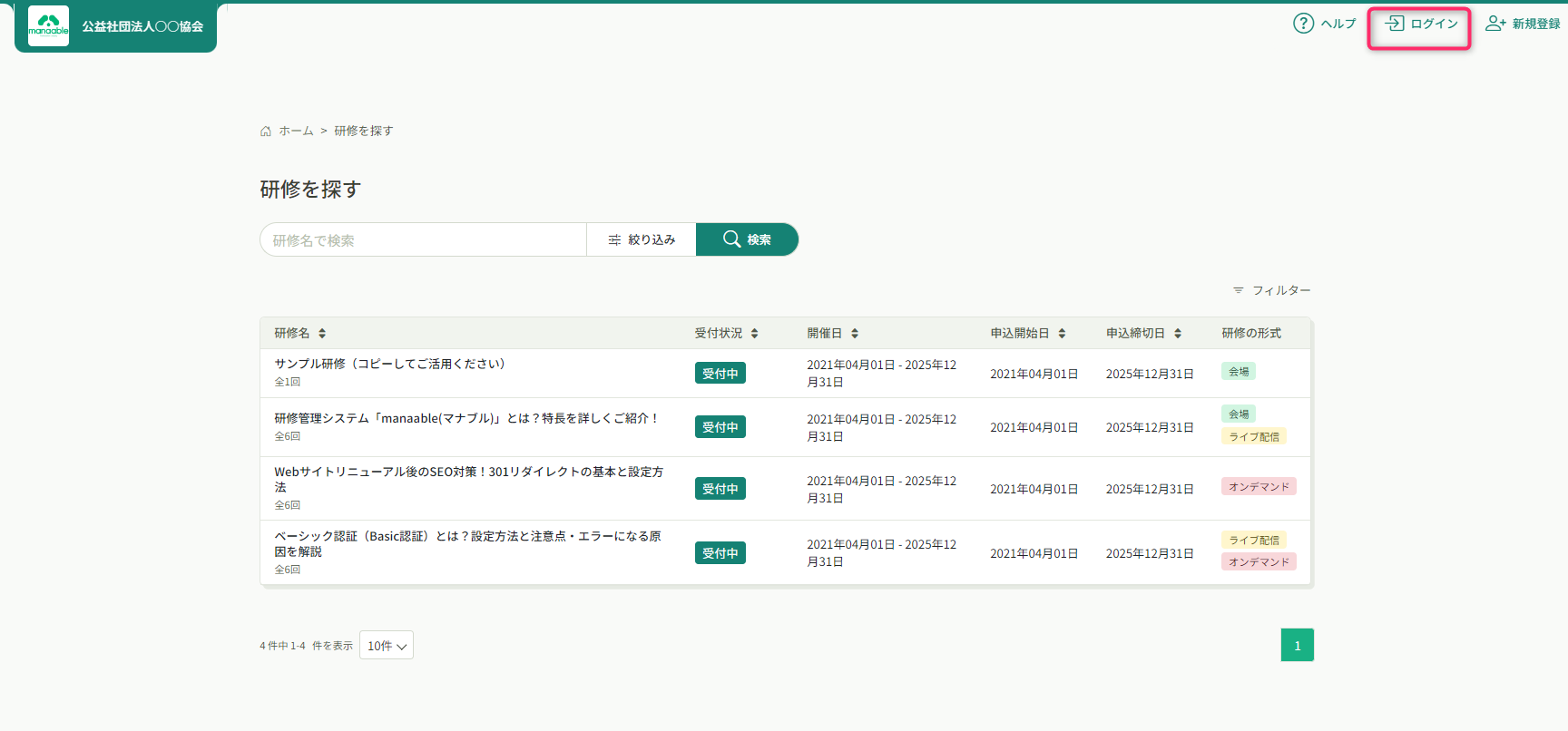The width and height of the screenshot is (1568, 731).
Task: Click the manaable logo icon
Action: [x=48, y=25]
